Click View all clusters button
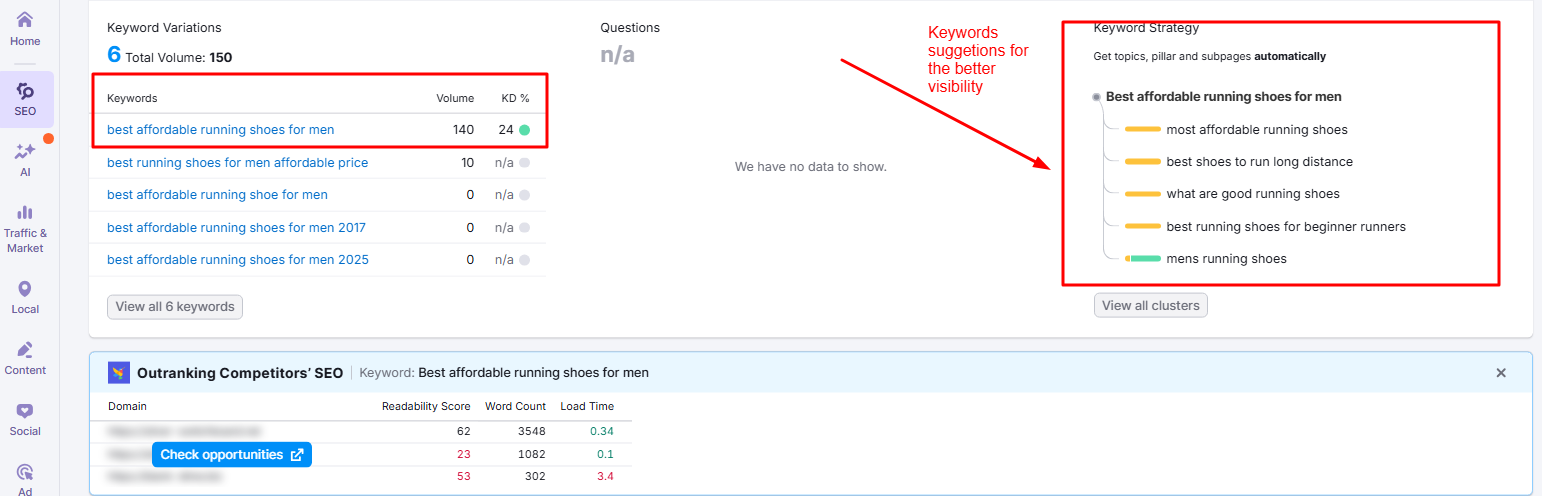Image resolution: width=1542 pixels, height=496 pixels. coord(1150,306)
